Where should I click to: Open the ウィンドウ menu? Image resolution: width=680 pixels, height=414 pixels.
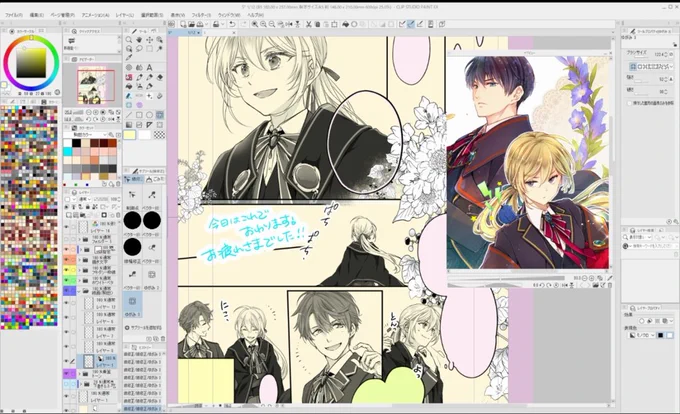pyautogui.click(x=228, y=15)
